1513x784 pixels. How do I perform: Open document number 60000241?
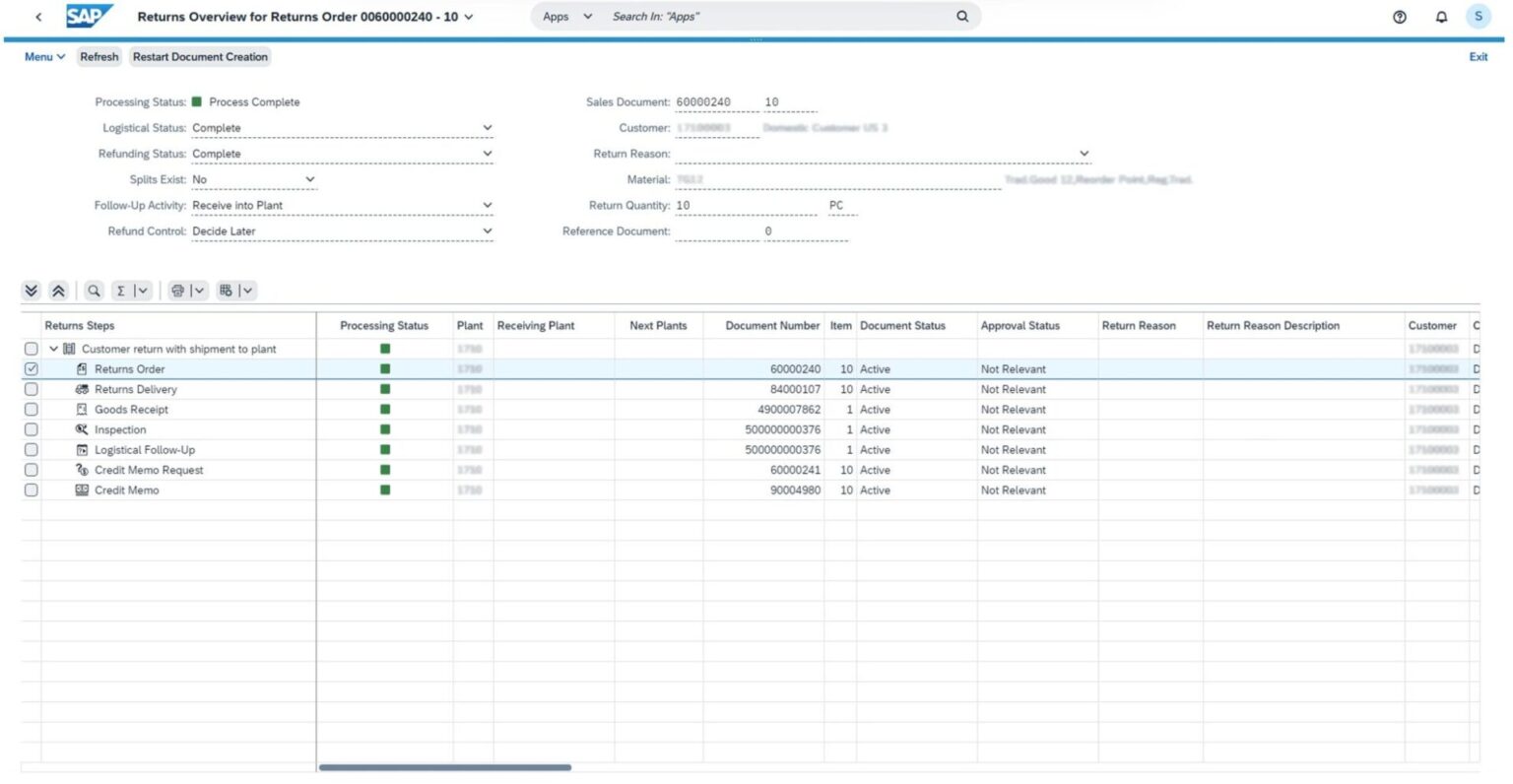[x=795, y=470]
